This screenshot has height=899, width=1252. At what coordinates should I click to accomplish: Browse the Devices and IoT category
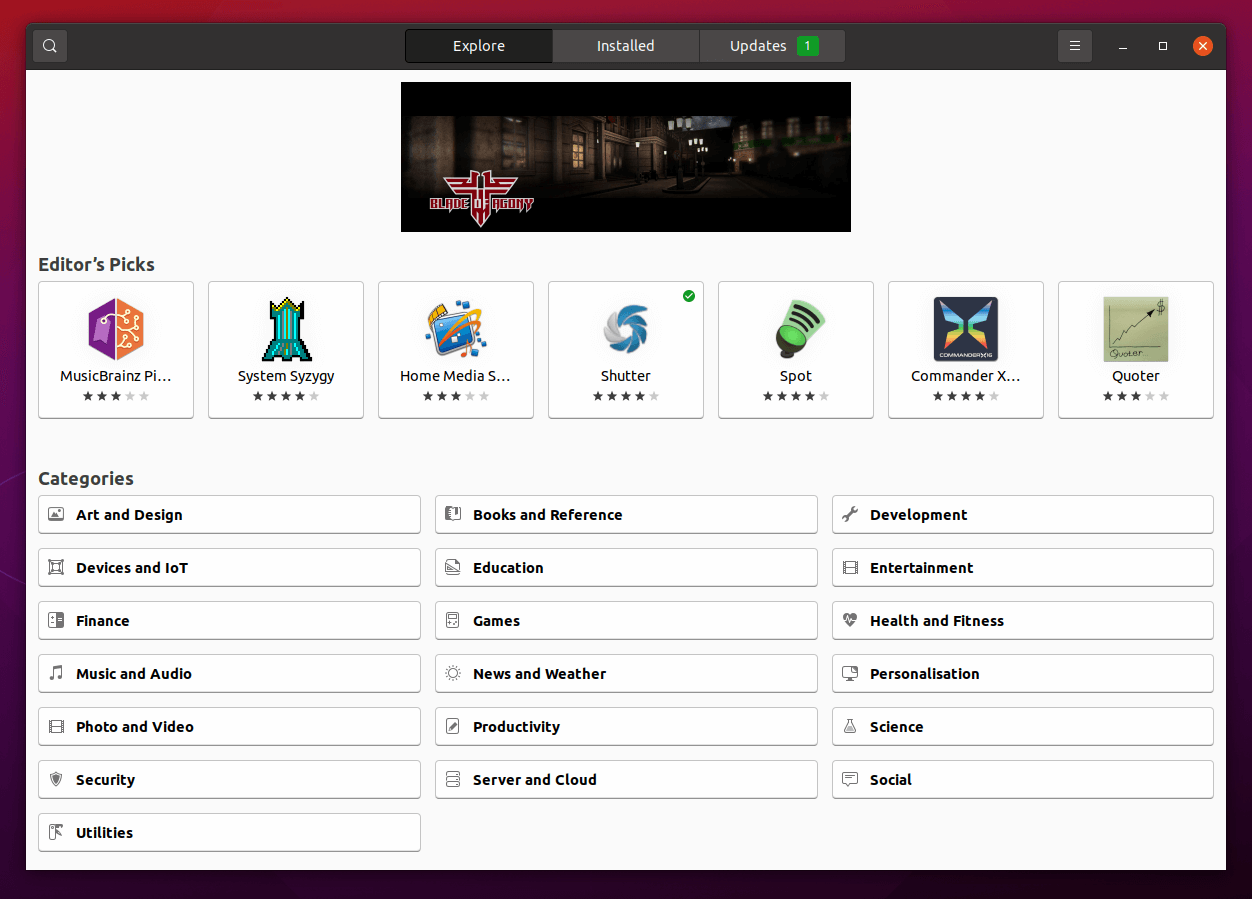(229, 568)
